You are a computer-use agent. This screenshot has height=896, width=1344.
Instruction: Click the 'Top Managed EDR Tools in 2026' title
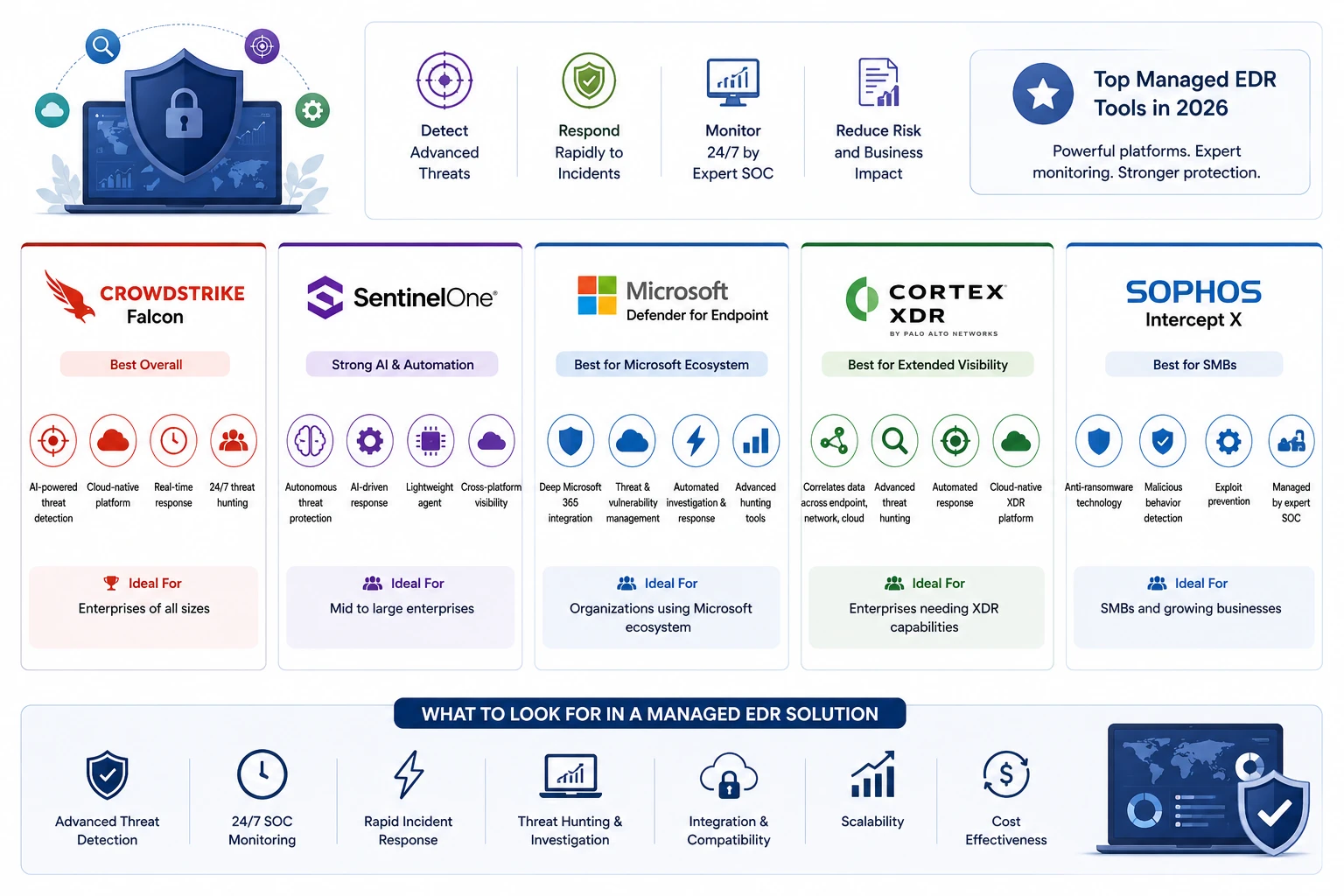1185,94
